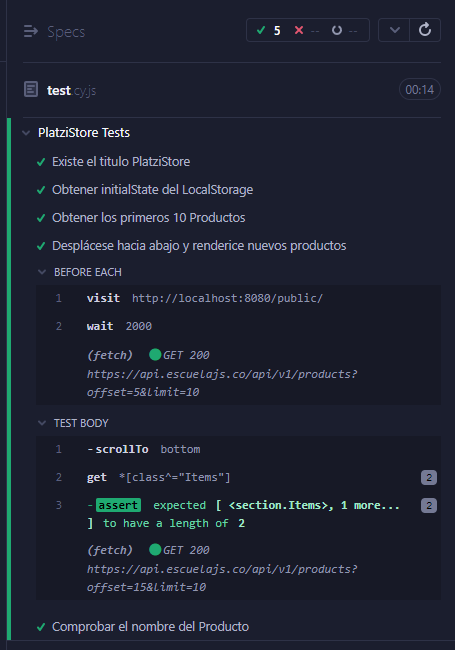
Task: Collapse the BEFORE EACH section chevron
Action: (42, 272)
